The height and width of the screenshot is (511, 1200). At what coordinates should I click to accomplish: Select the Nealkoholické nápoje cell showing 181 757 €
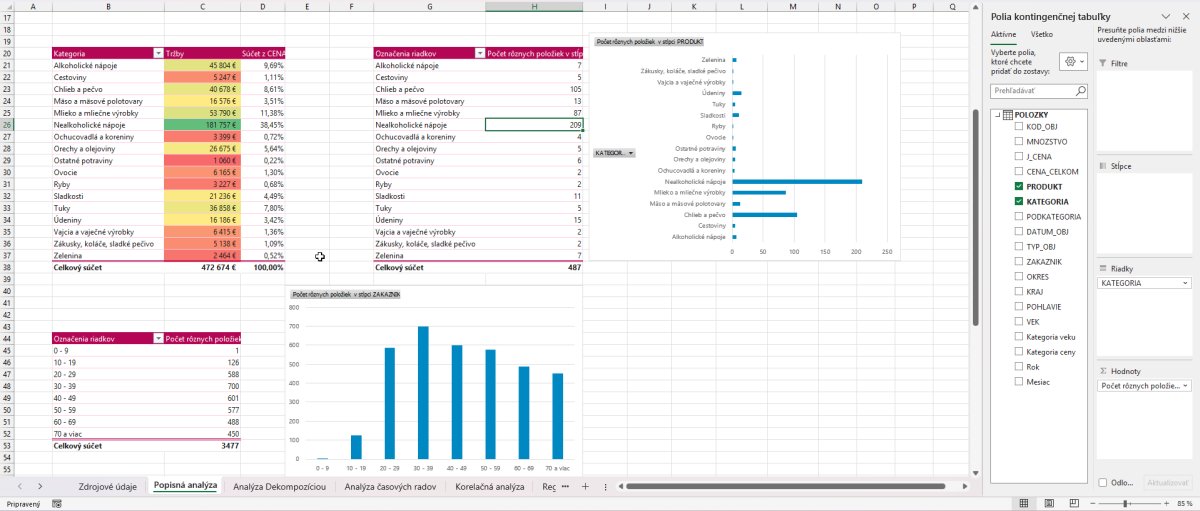coord(202,125)
